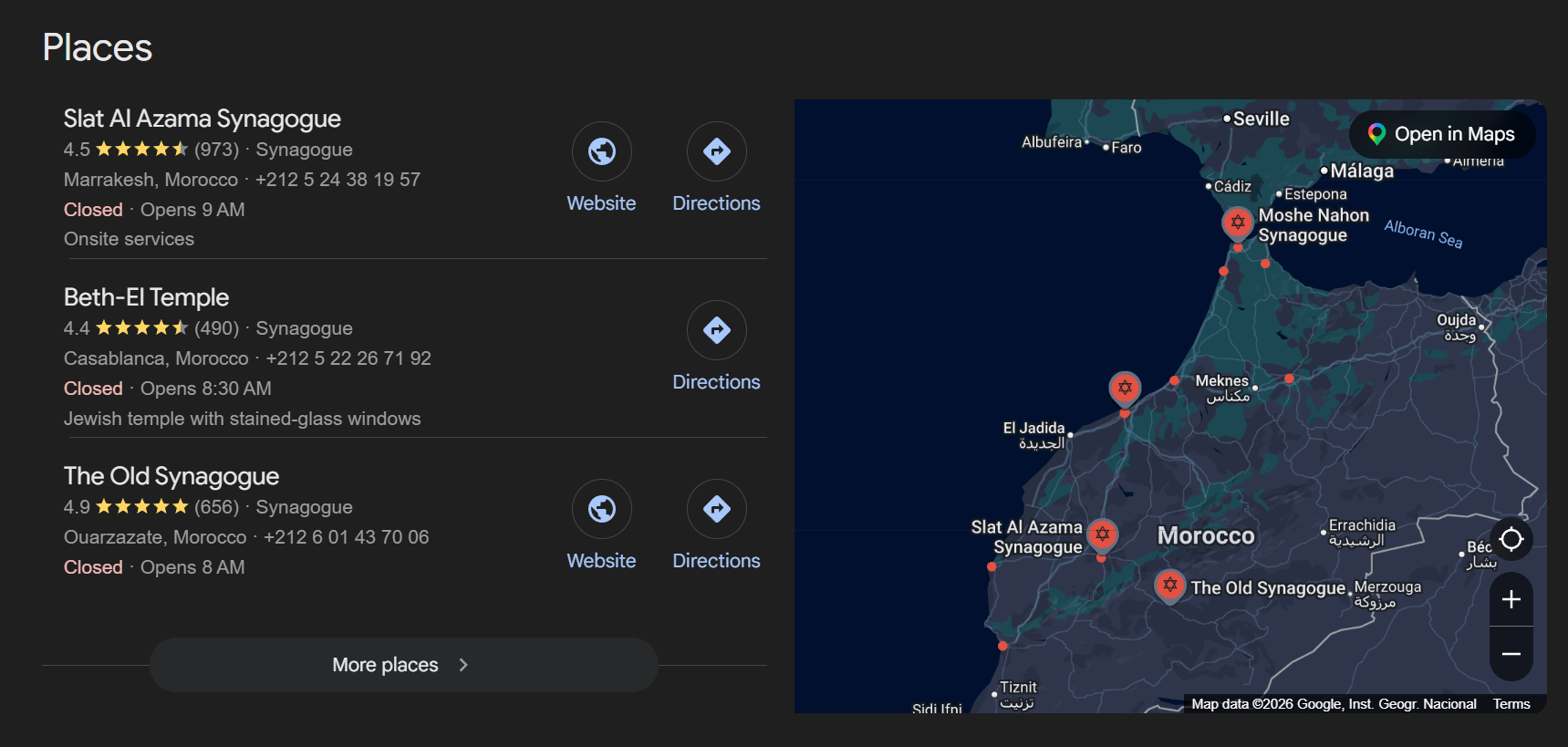The width and height of the screenshot is (1568, 747).
Task: Click the Alboran Sea label
Action: click(x=1423, y=233)
